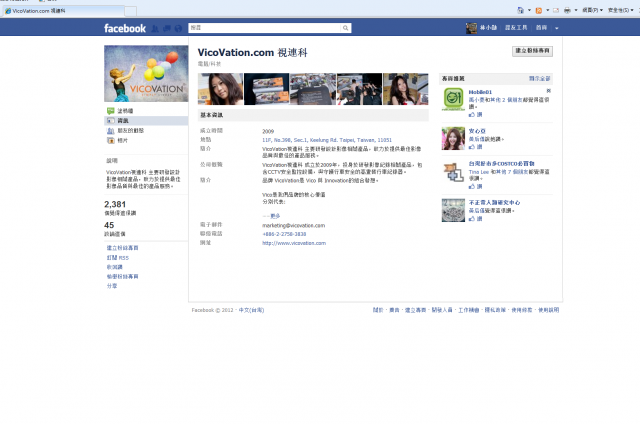640x424 pixels.
Task: Open the Mobile01 page link
Action: 480,92
